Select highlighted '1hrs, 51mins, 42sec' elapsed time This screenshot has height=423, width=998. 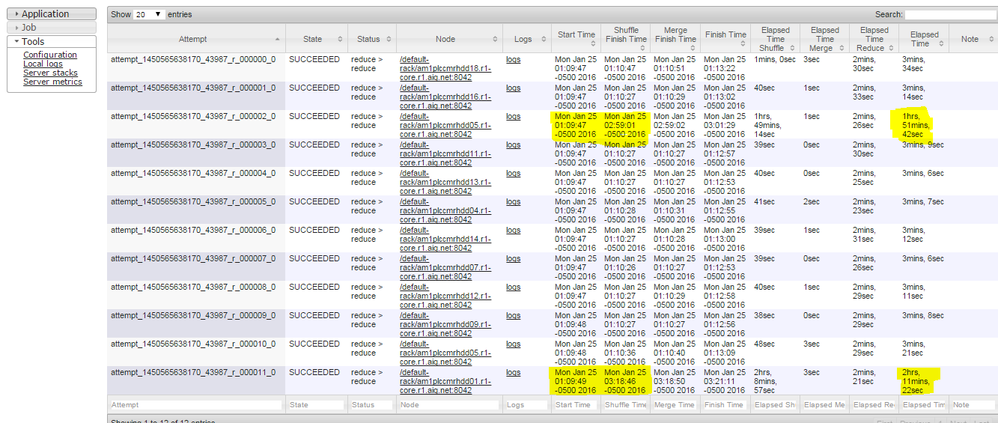pos(915,125)
